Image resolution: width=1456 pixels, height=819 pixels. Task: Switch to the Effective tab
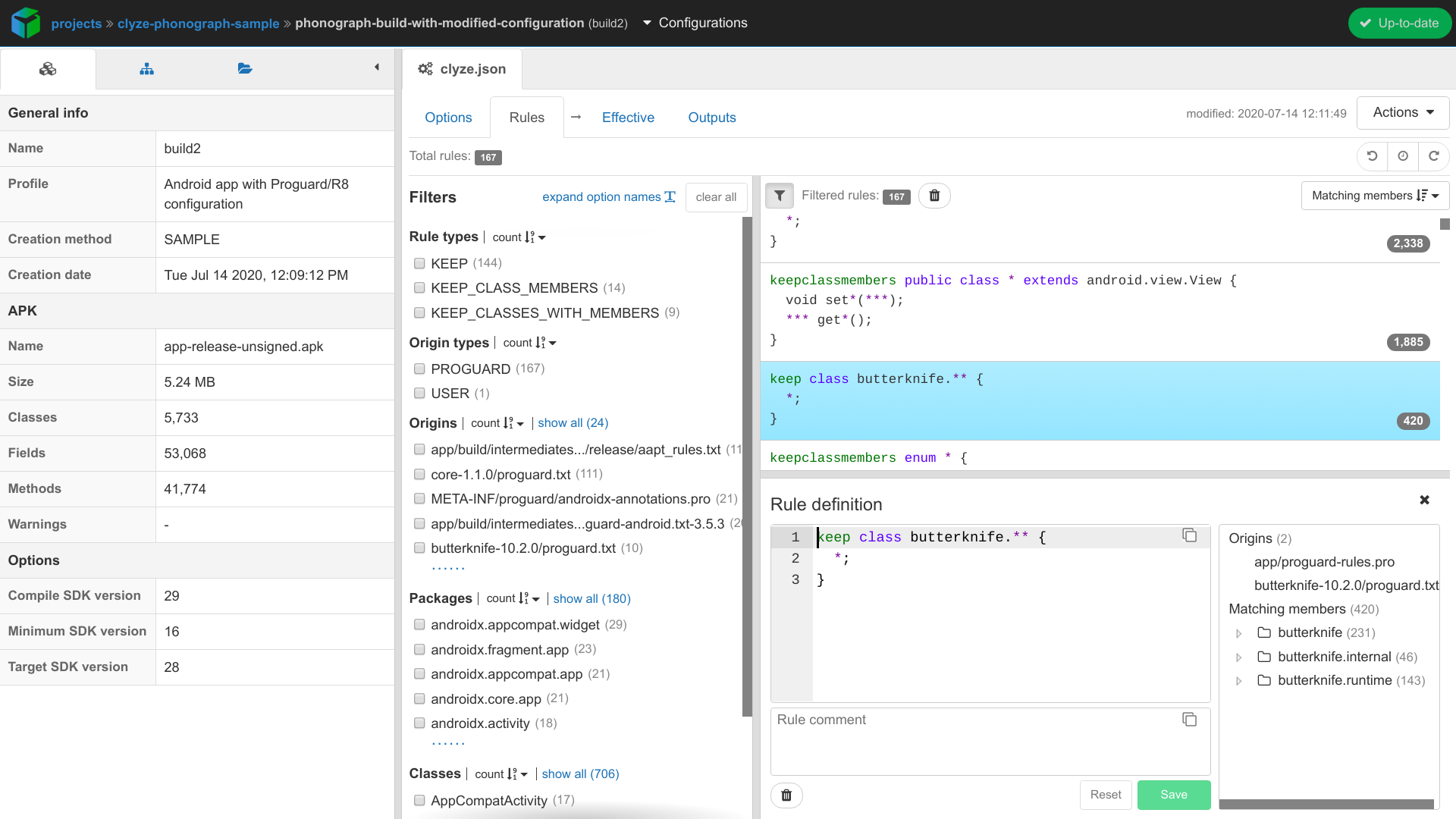pyautogui.click(x=628, y=118)
